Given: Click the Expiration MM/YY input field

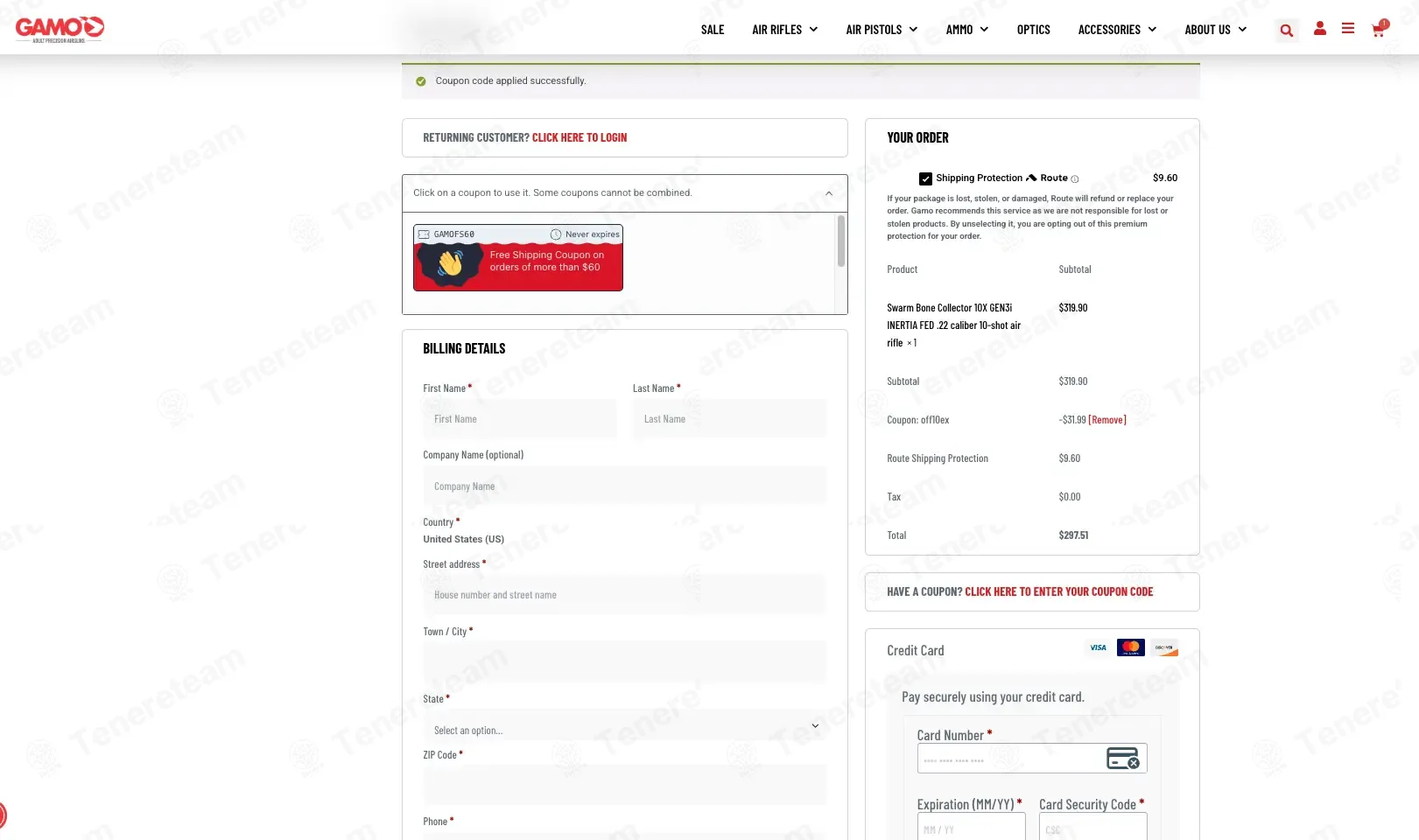Looking at the screenshot, I should (971, 828).
